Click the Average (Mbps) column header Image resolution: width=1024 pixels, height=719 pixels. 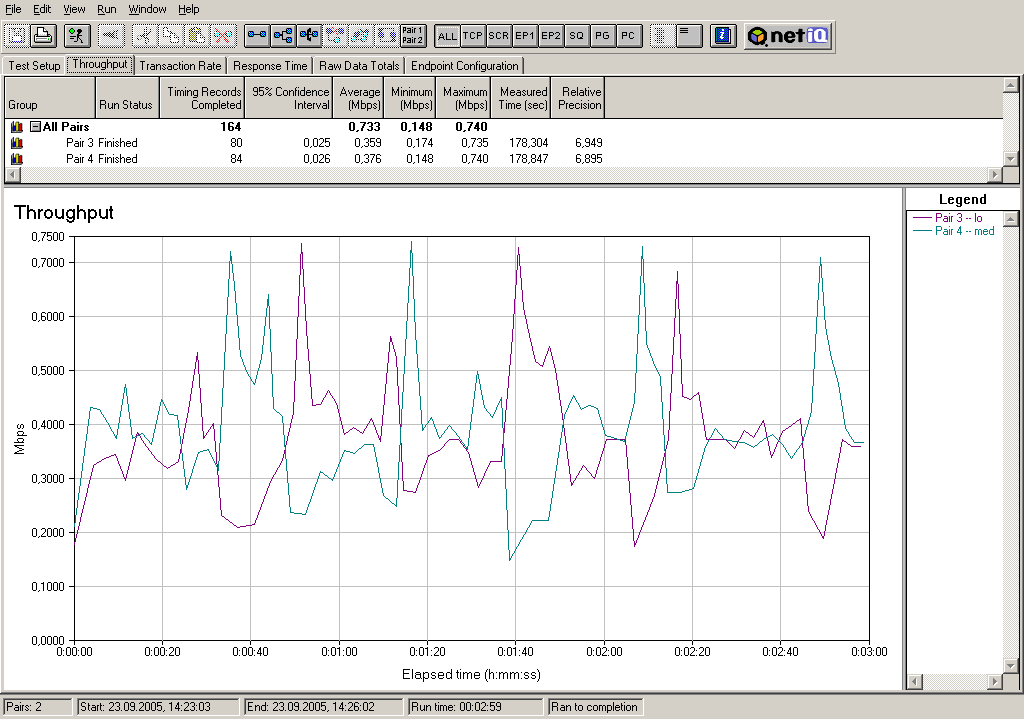pyautogui.click(x=360, y=98)
